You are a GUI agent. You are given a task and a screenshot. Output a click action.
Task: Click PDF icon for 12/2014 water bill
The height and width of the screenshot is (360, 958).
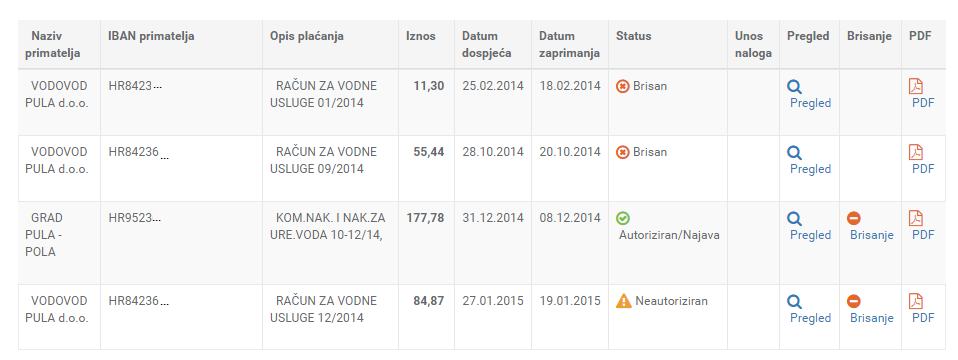916,301
